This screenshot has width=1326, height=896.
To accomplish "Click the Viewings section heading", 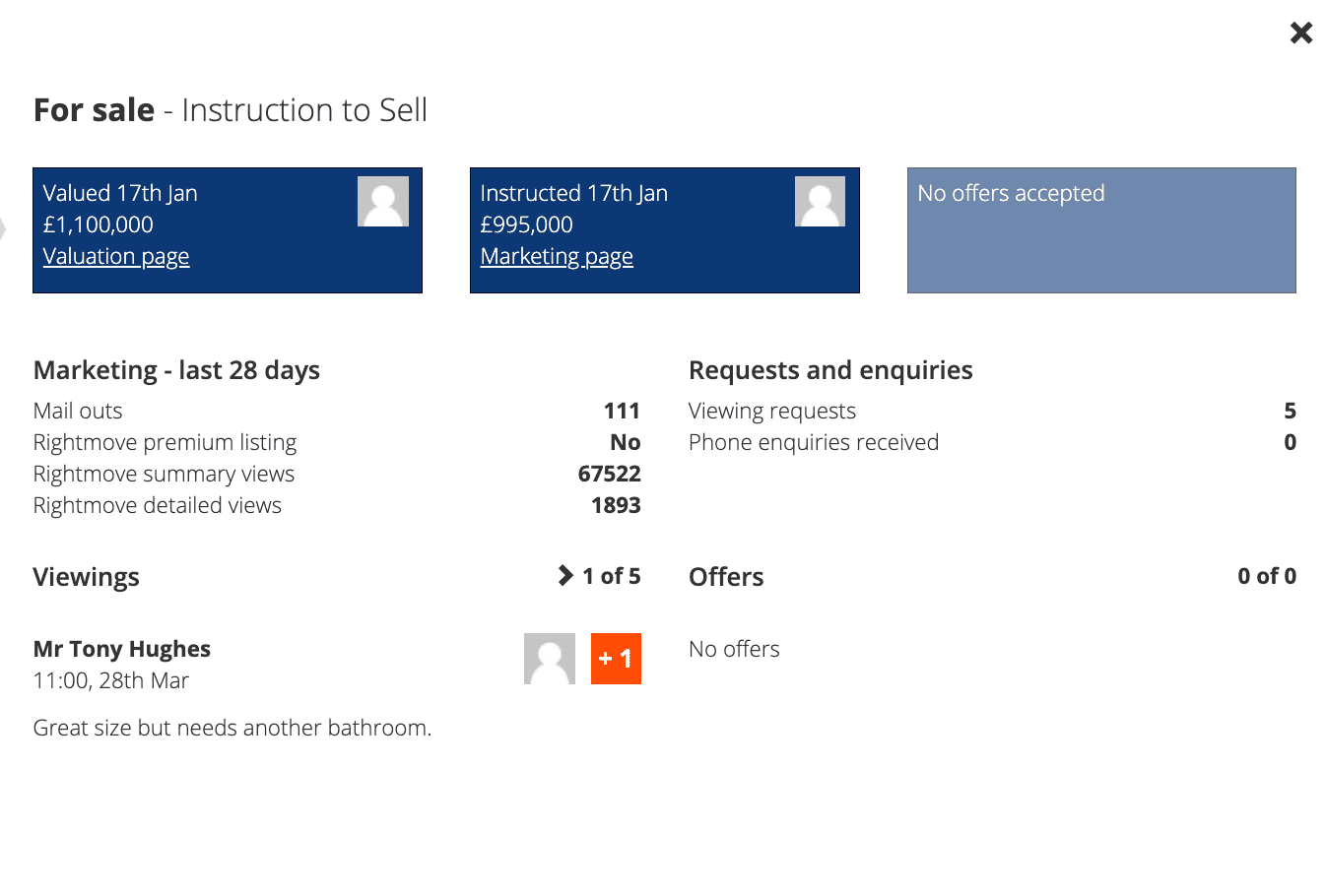I will [x=87, y=577].
